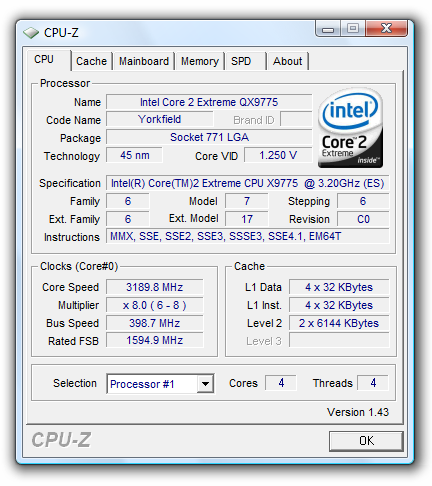Viewport: 432px width, 486px height.
Task: Minimize the CPU-Z window
Action: coord(328,29)
